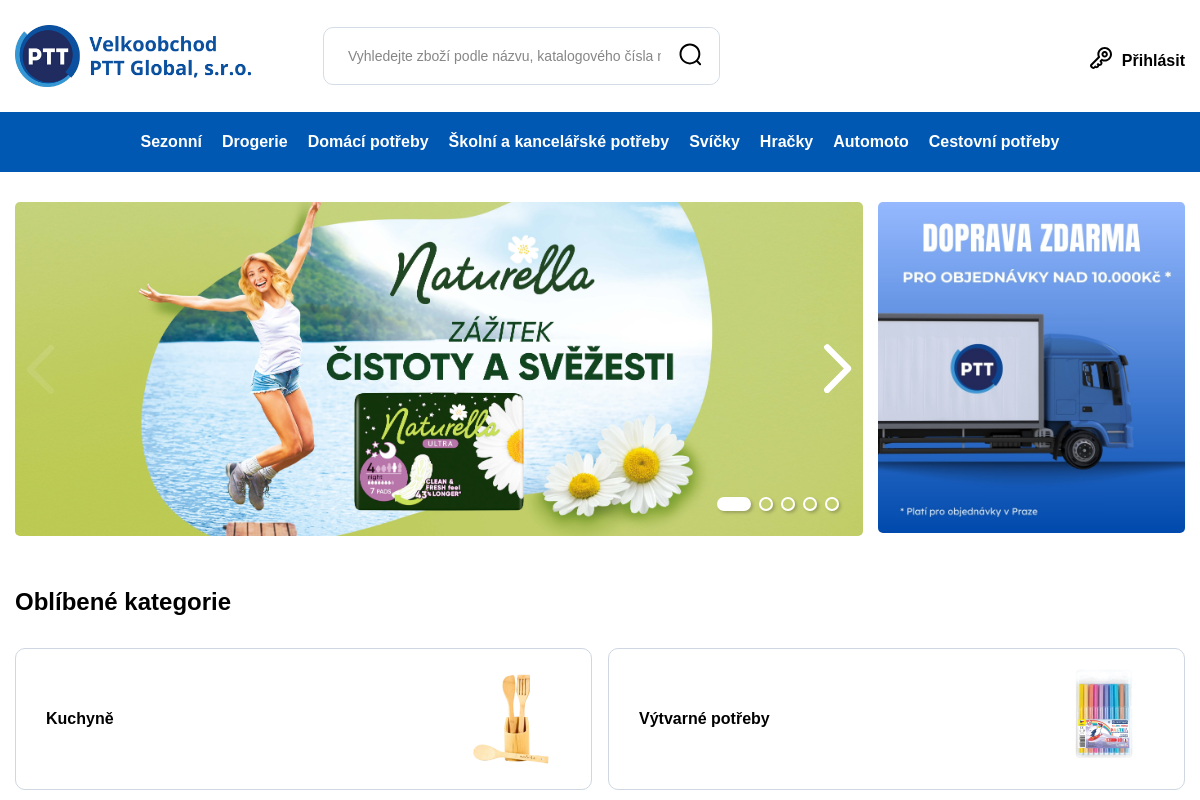1200x800 pixels.
Task: Select the second carousel indicator dot
Action: coord(766,504)
